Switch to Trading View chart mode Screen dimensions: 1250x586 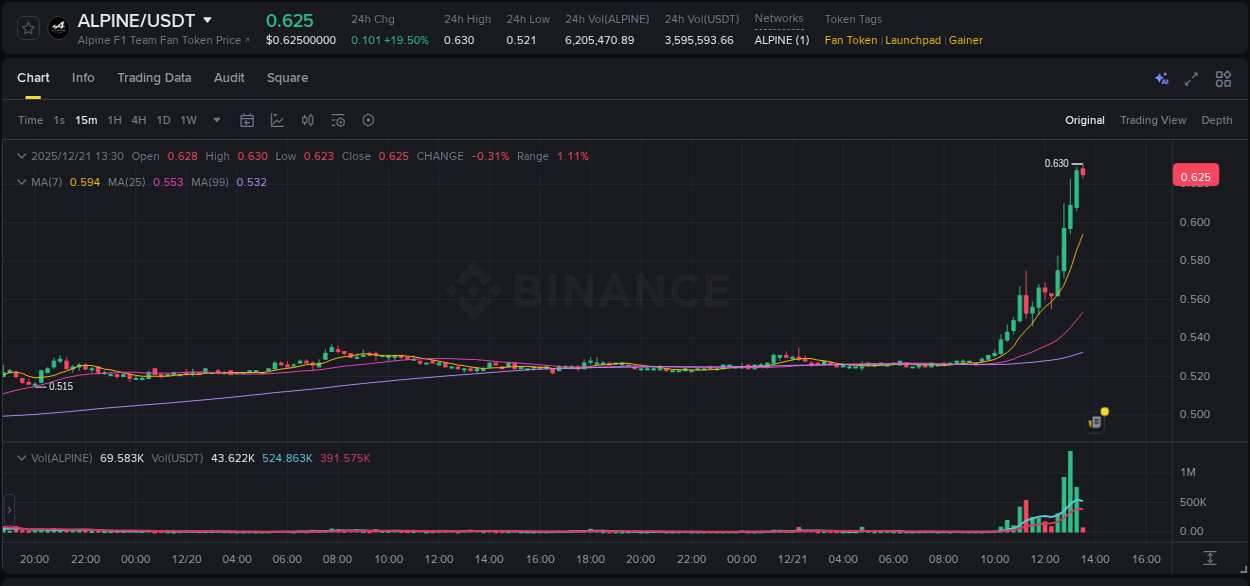(x=1153, y=120)
